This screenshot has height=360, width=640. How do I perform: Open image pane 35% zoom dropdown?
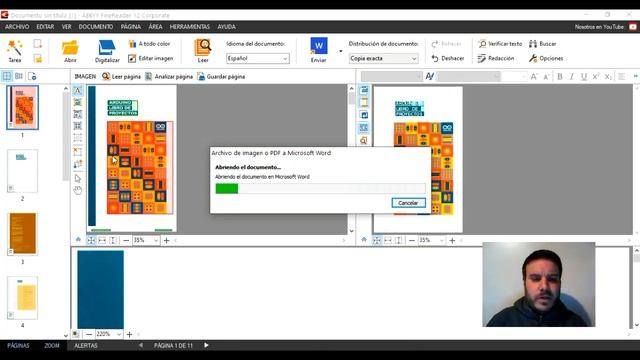click(x=145, y=240)
